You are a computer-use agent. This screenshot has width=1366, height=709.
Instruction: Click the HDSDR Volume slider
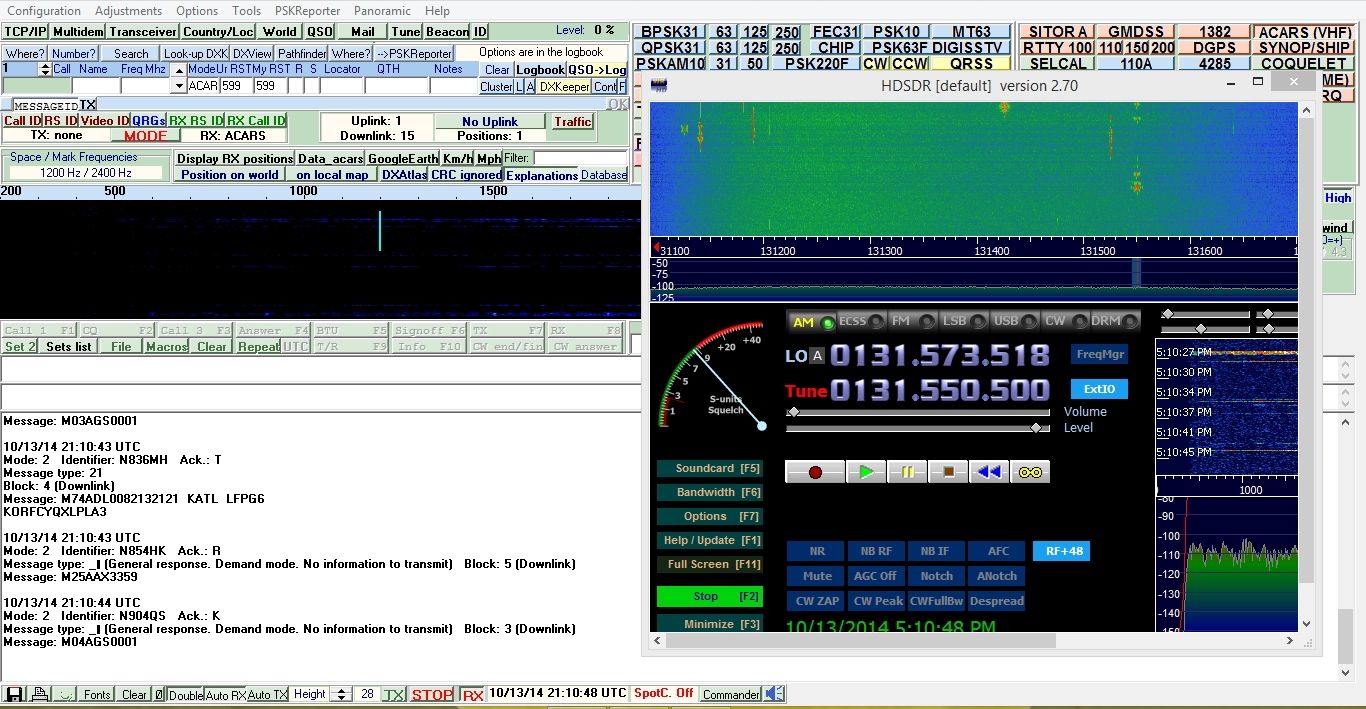coord(918,412)
